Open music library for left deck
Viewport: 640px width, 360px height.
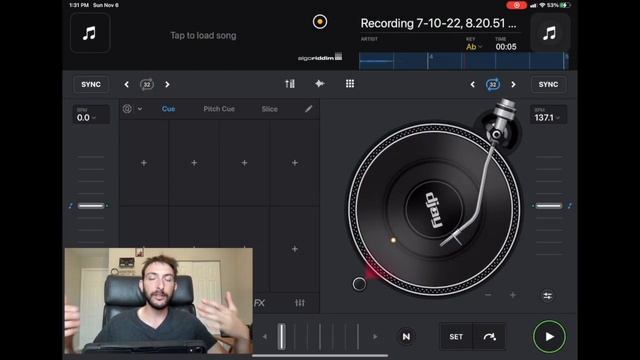90,33
